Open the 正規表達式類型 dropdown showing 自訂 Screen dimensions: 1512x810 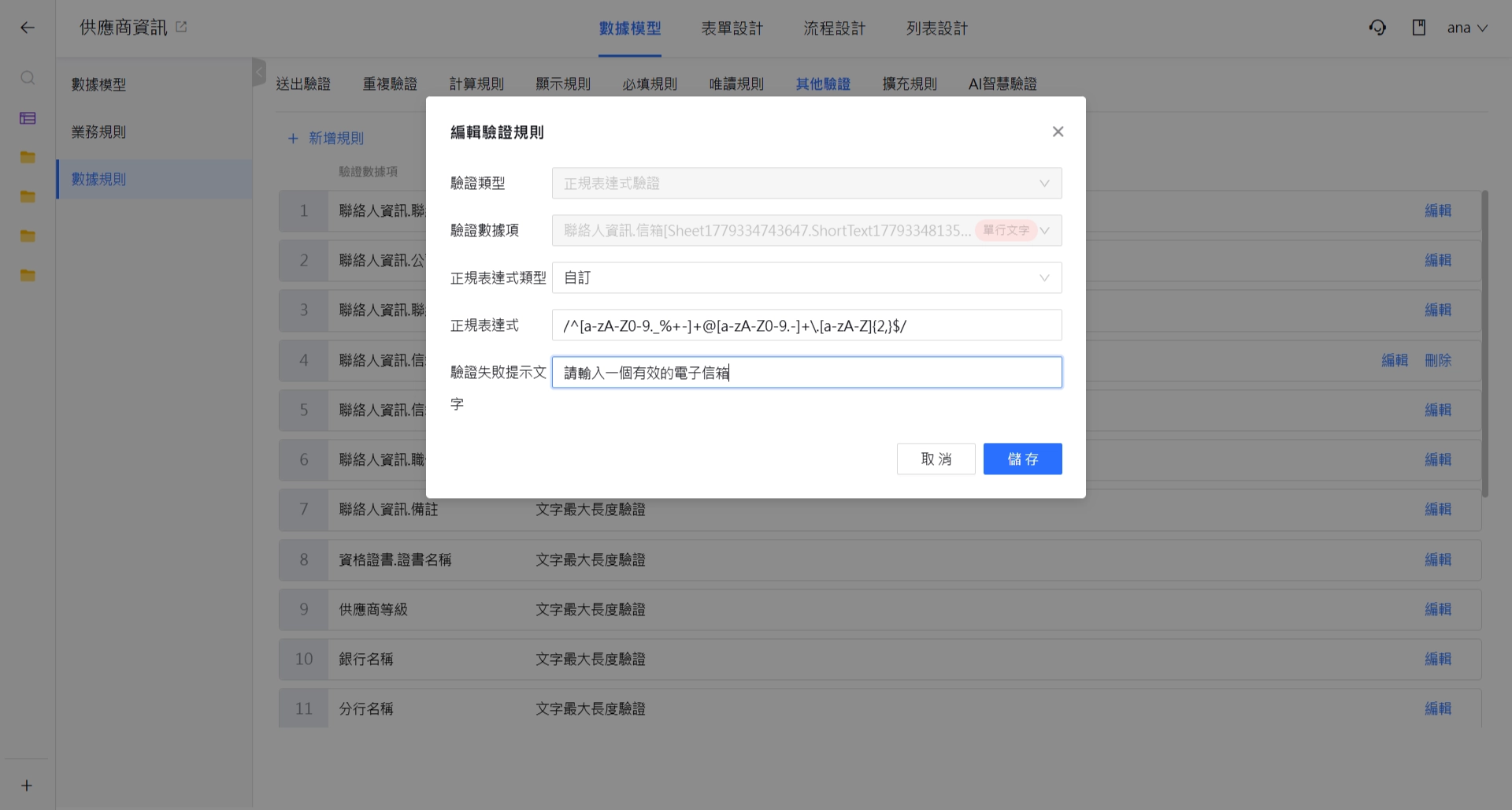pos(806,277)
